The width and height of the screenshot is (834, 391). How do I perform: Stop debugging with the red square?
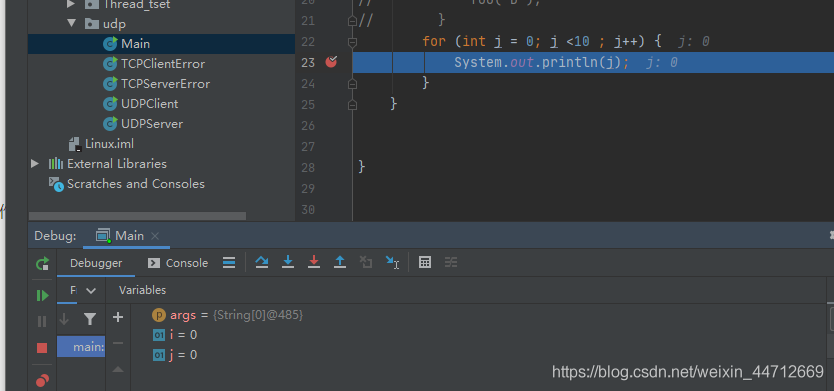42,348
